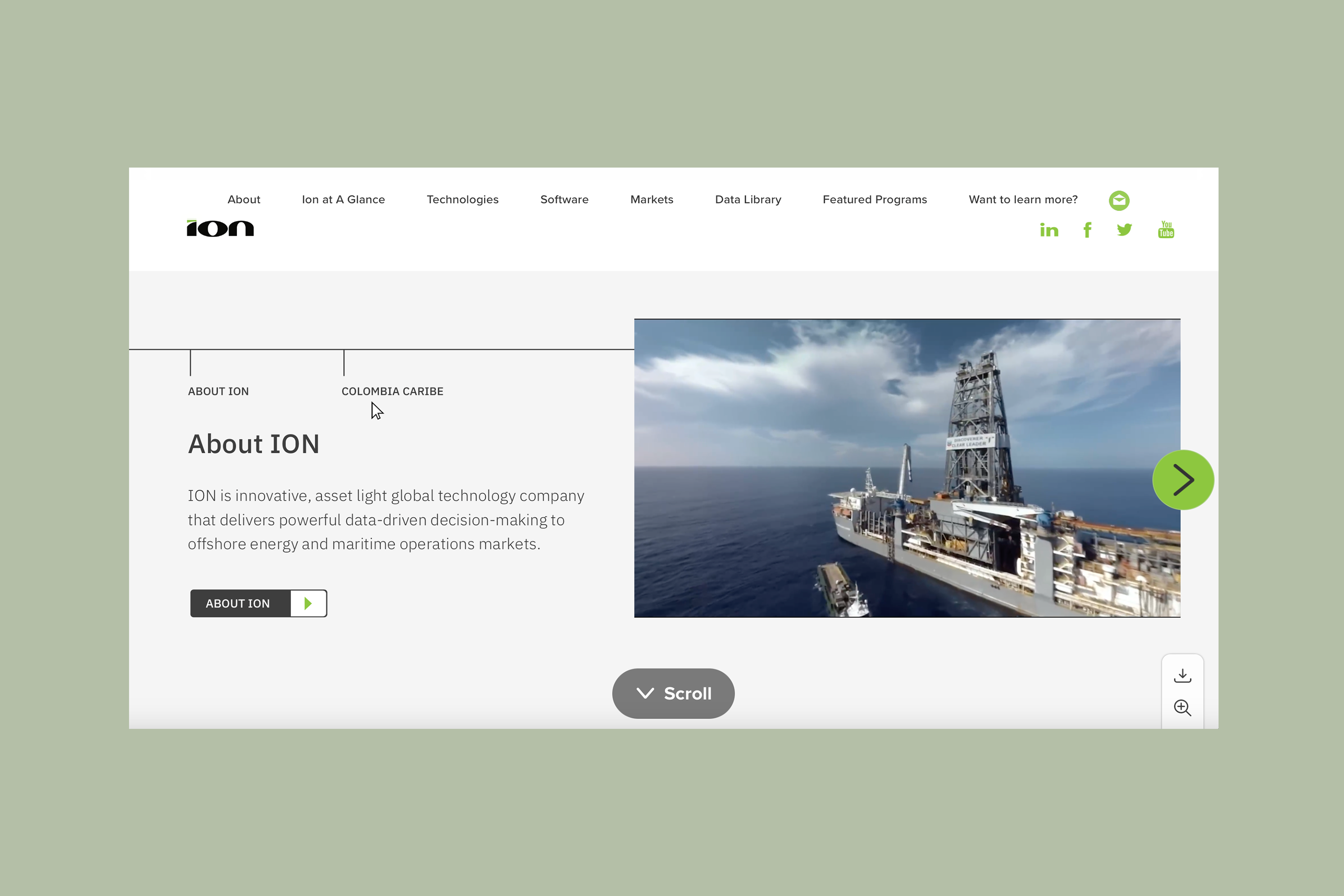Switch to the ABOUT ION slide tab
This screenshot has width=1344, height=896.
pos(218,392)
